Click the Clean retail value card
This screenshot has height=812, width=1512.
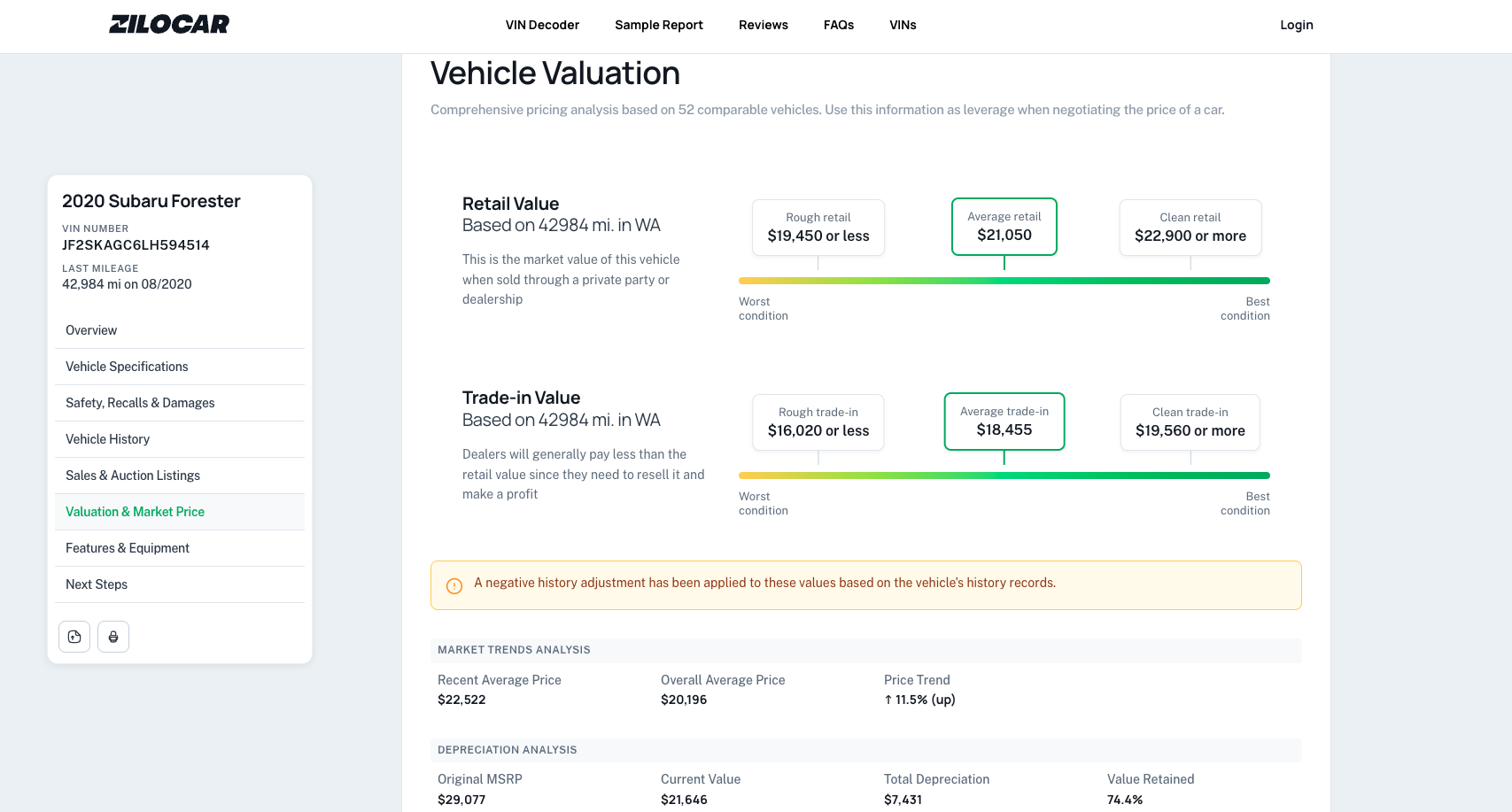[1190, 227]
